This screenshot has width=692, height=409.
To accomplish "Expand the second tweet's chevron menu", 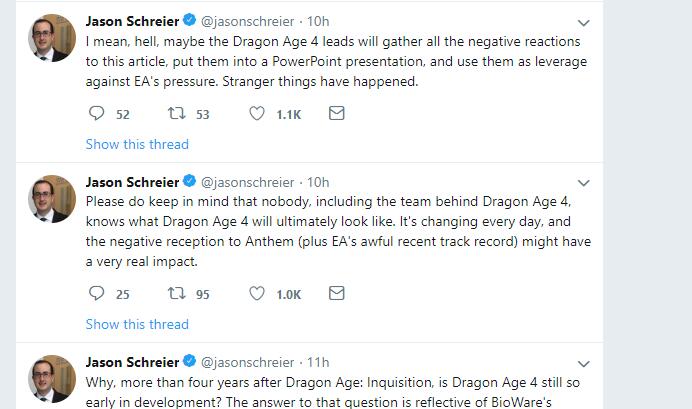I will coord(585,183).
